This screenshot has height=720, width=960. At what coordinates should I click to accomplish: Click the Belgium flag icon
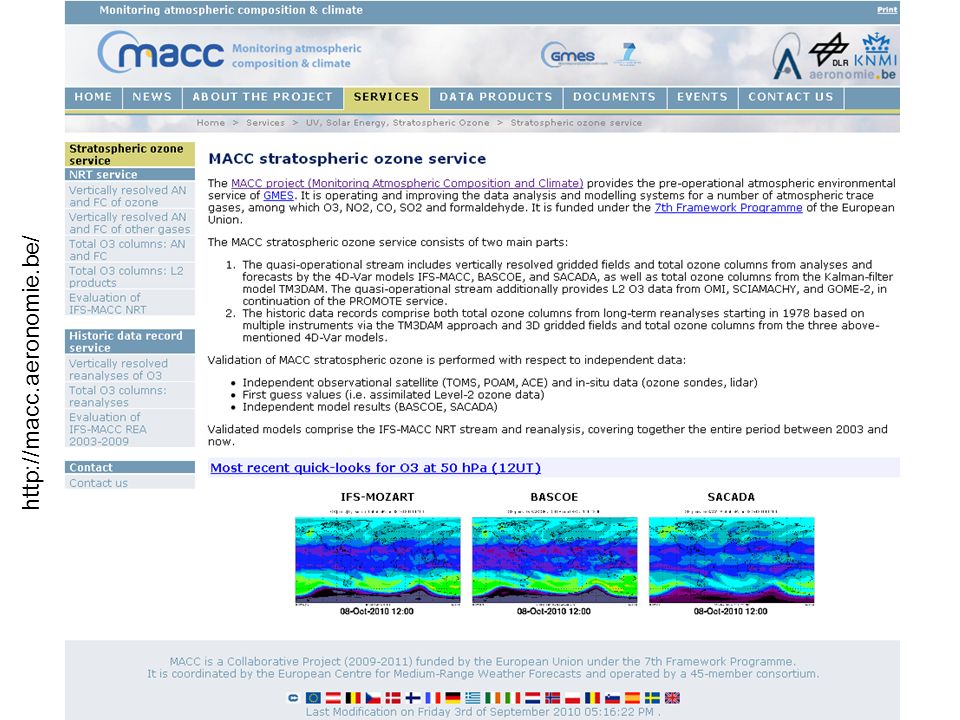tap(353, 698)
